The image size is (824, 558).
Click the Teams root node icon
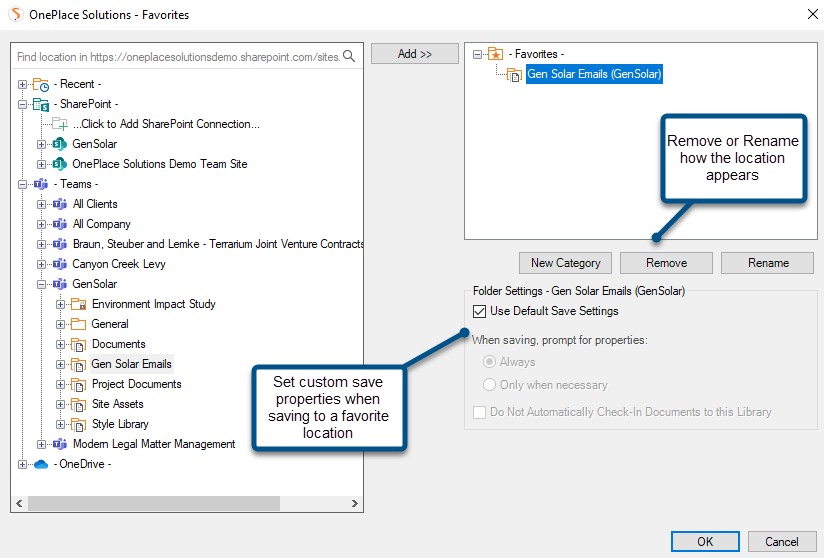coord(41,184)
